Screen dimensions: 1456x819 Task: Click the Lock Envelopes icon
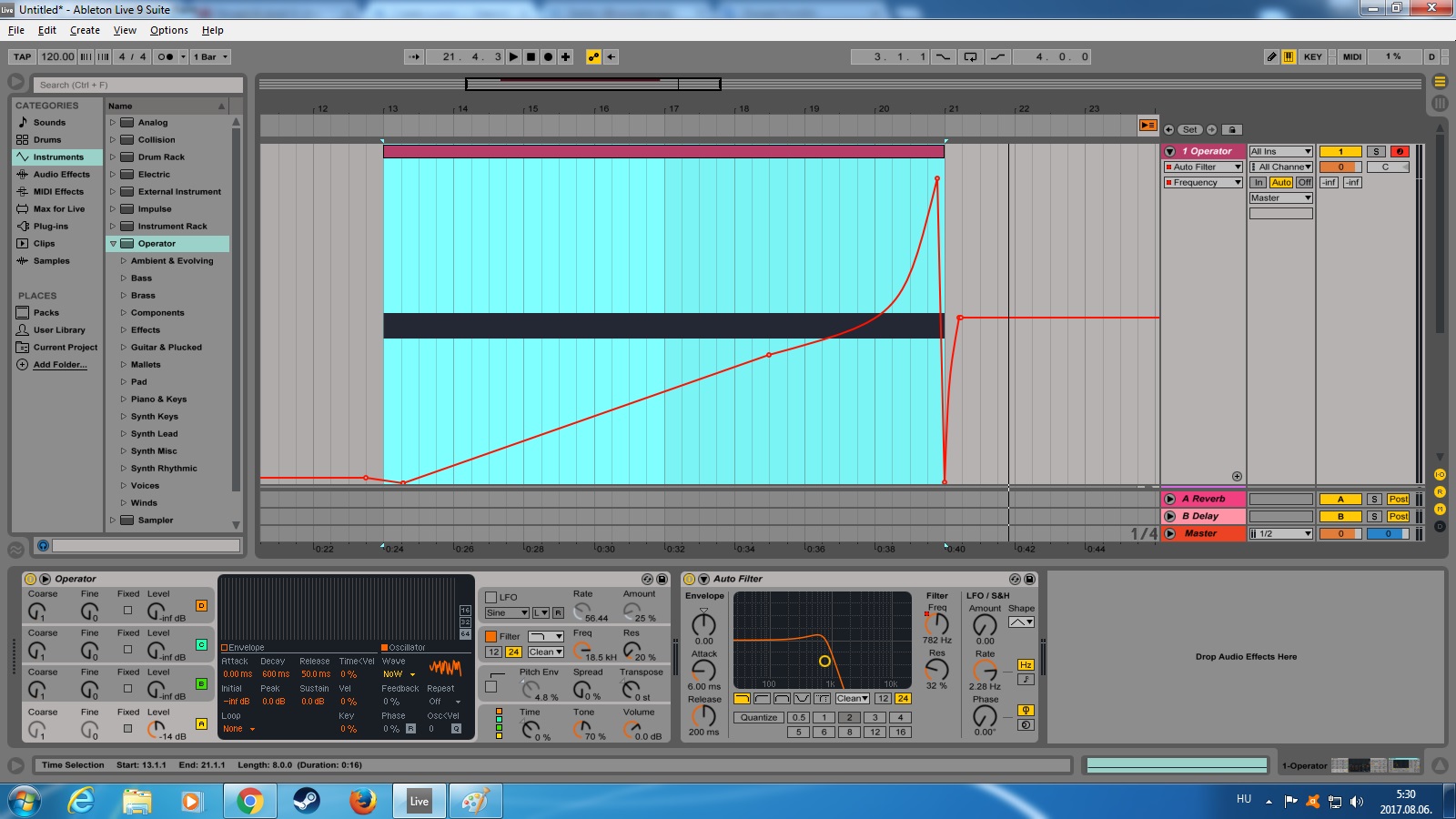click(x=1231, y=130)
